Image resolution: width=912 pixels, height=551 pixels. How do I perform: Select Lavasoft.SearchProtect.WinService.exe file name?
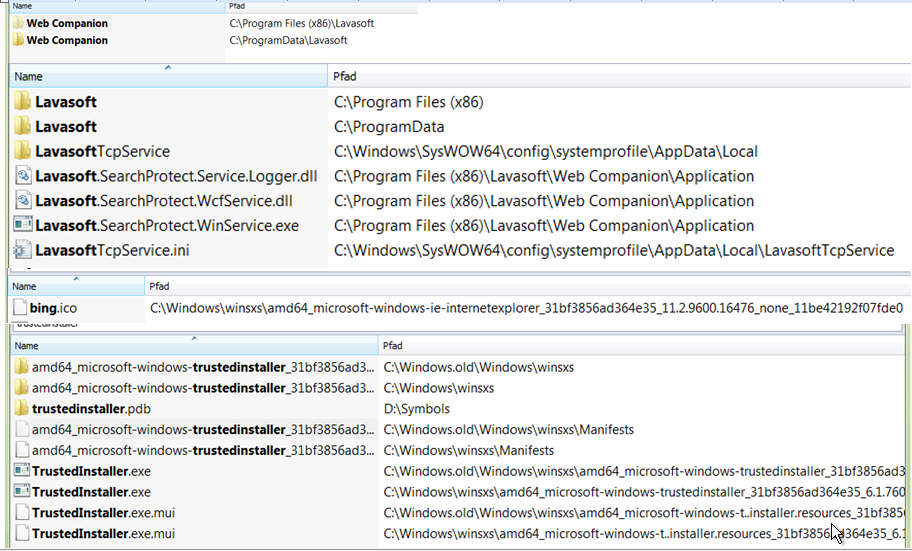tap(167, 226)
